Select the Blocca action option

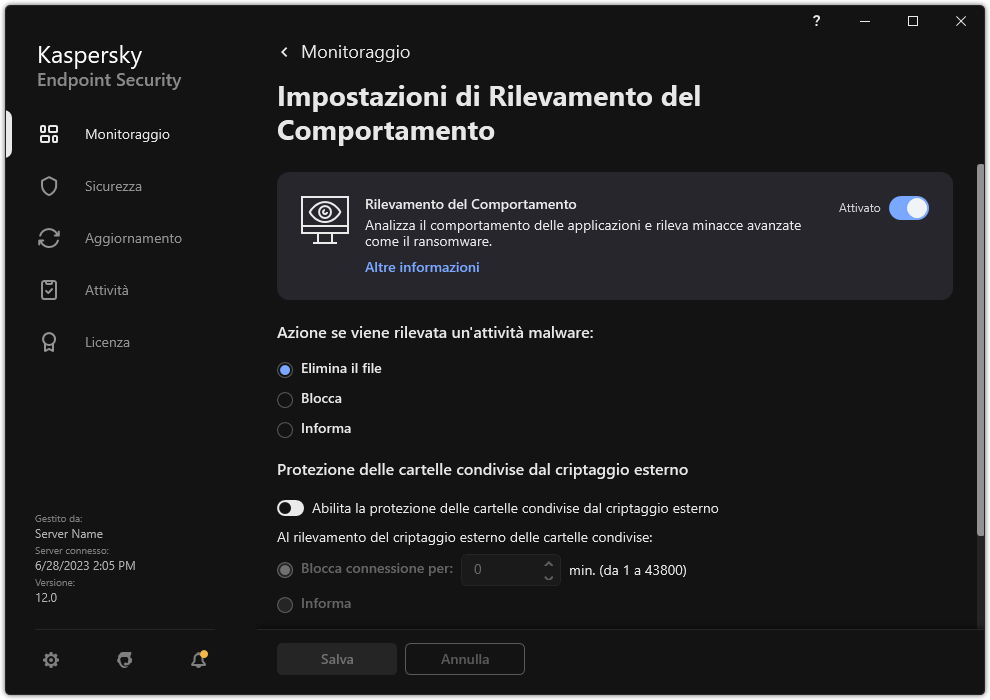point(284,398)
